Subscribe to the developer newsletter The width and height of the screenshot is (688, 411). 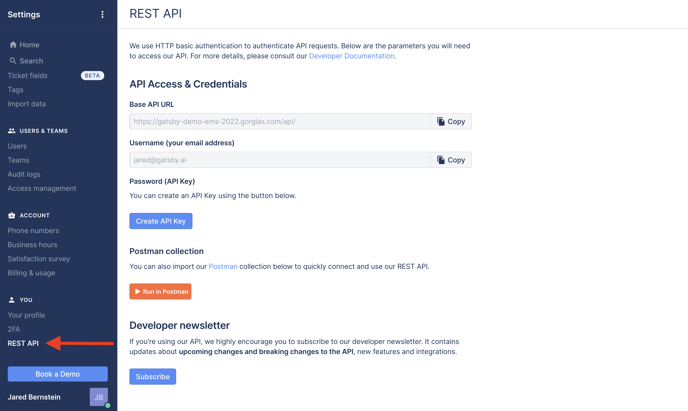153,377
